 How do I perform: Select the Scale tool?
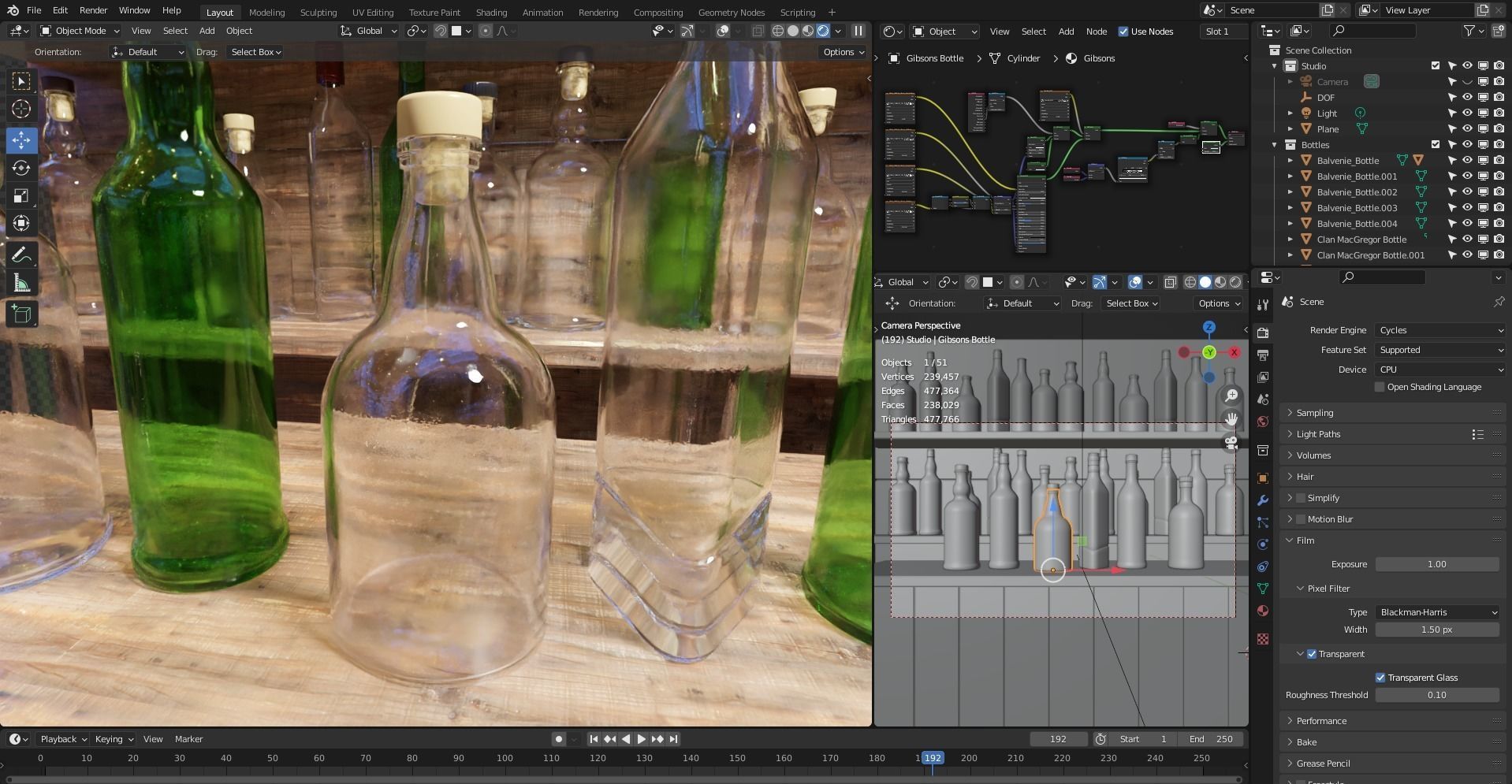(x=21, y=195)
